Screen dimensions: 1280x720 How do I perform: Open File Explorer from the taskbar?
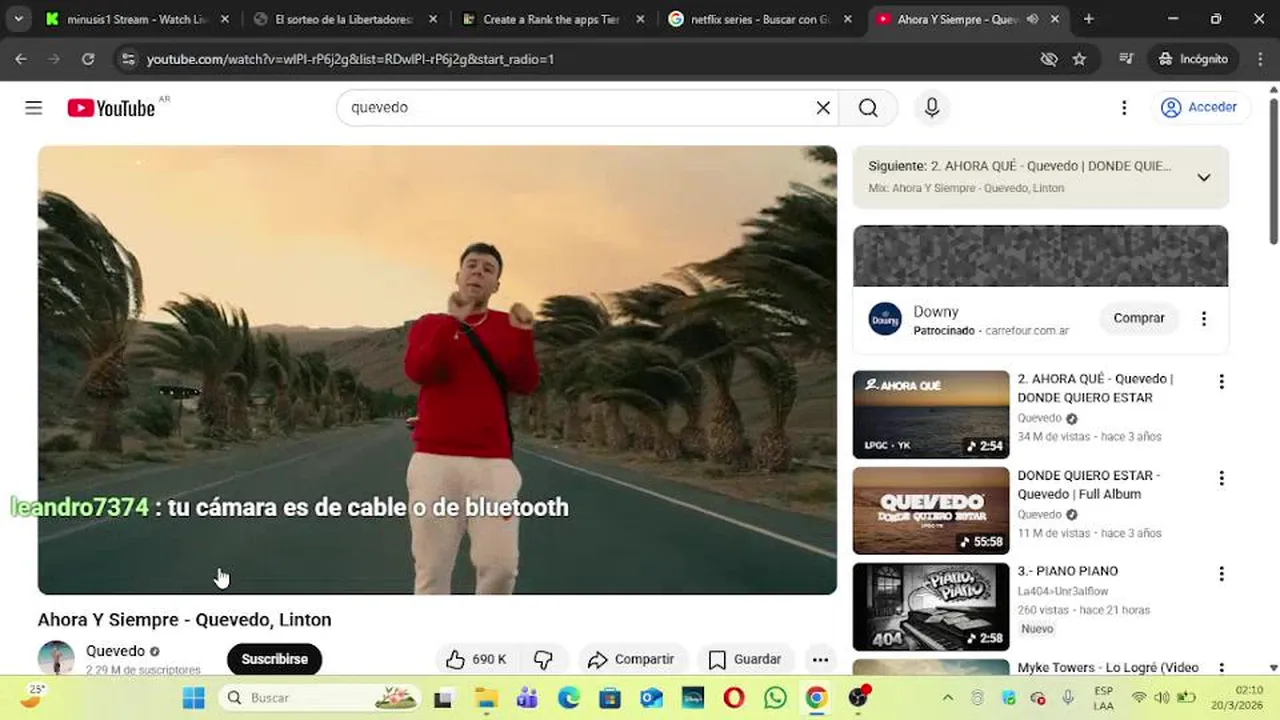pyautogui.click(x=486, y=698)
